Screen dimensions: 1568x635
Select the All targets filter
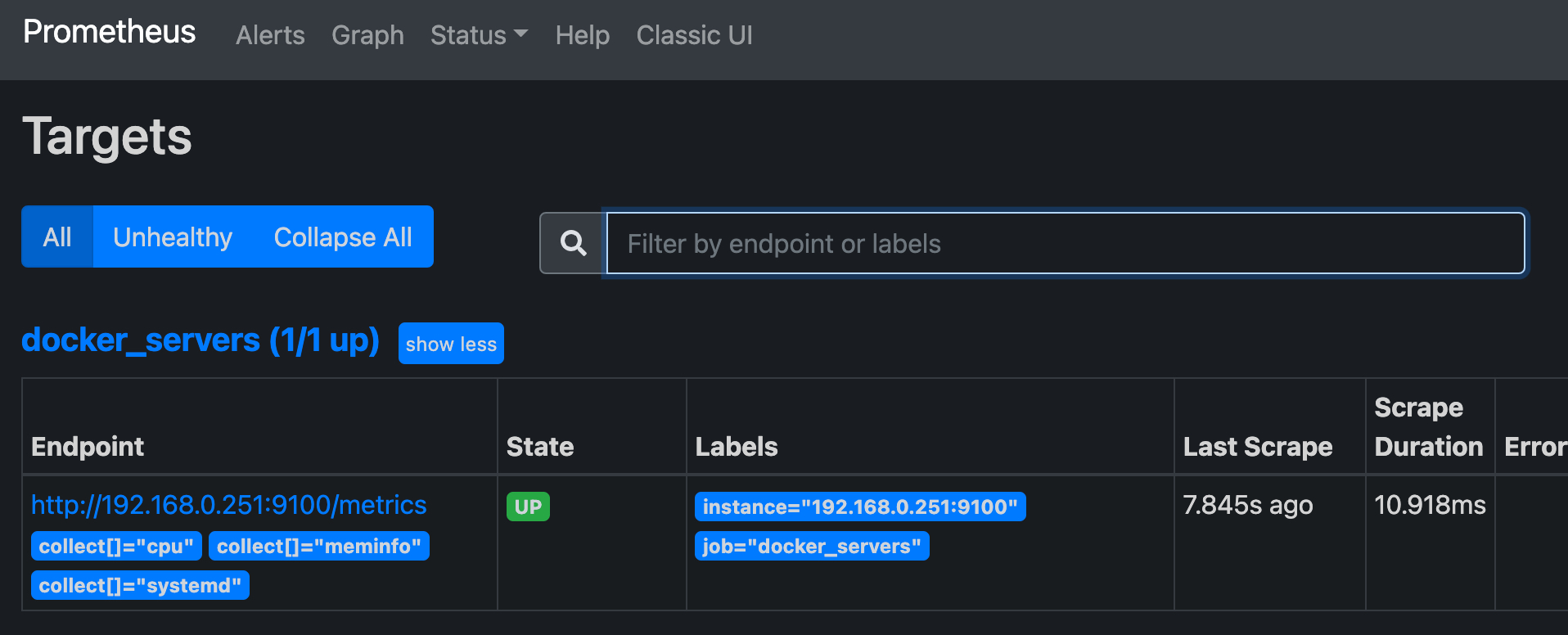coord(57,236)
